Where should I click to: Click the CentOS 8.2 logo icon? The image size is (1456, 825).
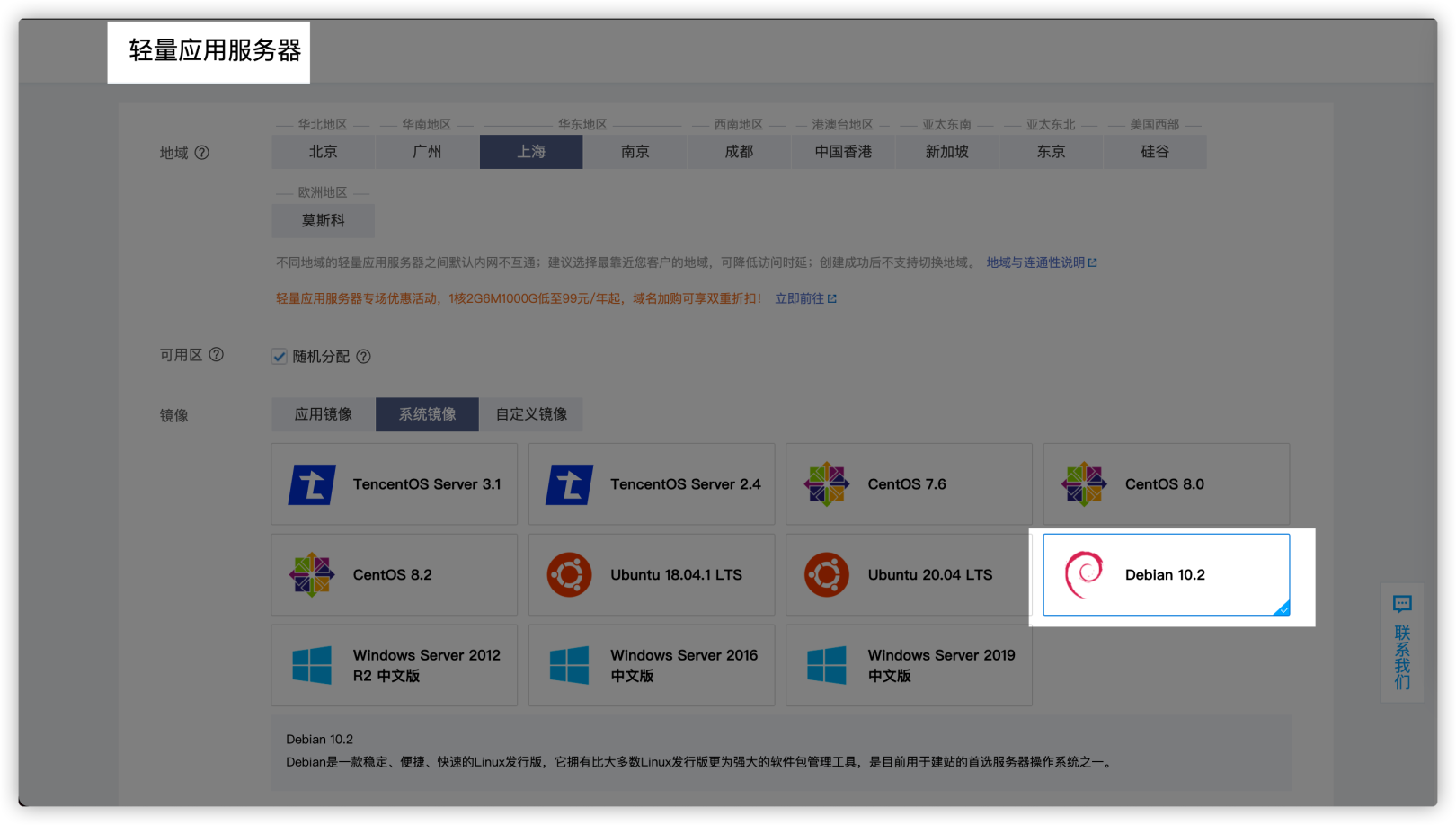click(x=312, y=575)
